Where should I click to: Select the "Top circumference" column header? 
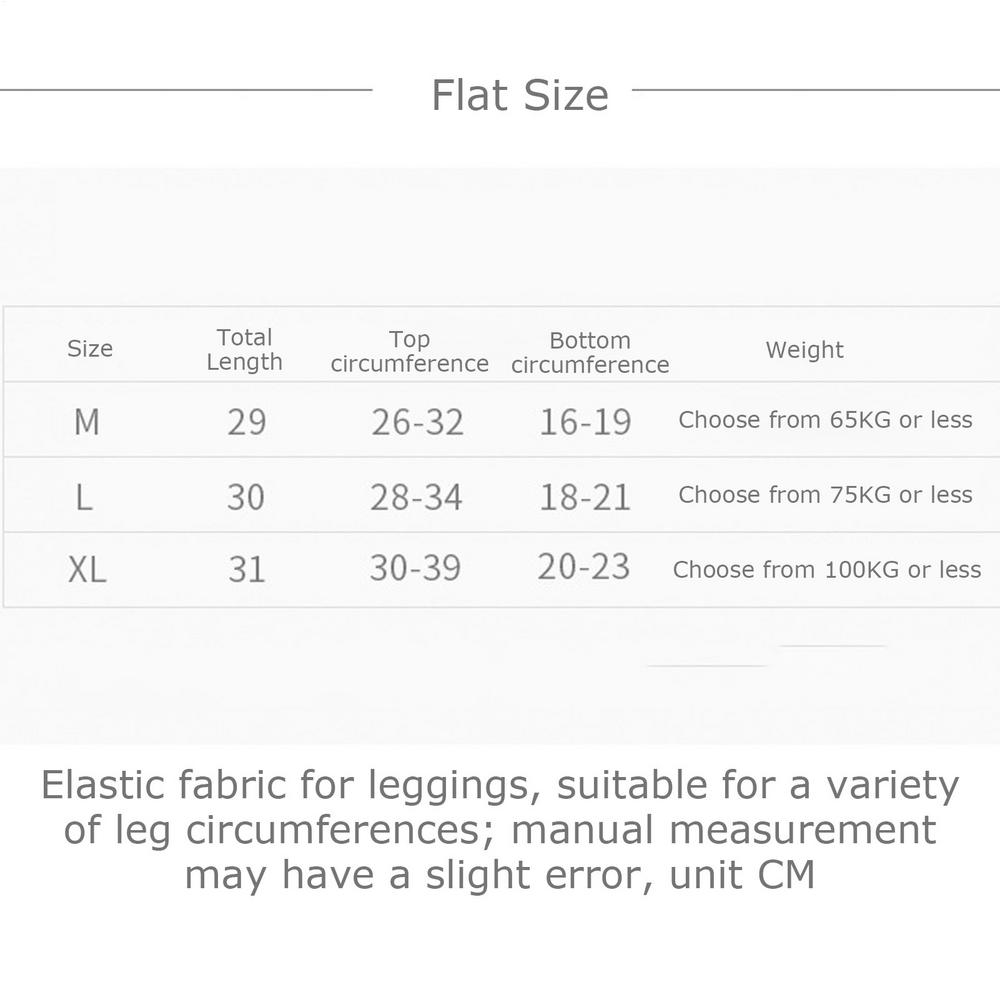pos(409,352)
